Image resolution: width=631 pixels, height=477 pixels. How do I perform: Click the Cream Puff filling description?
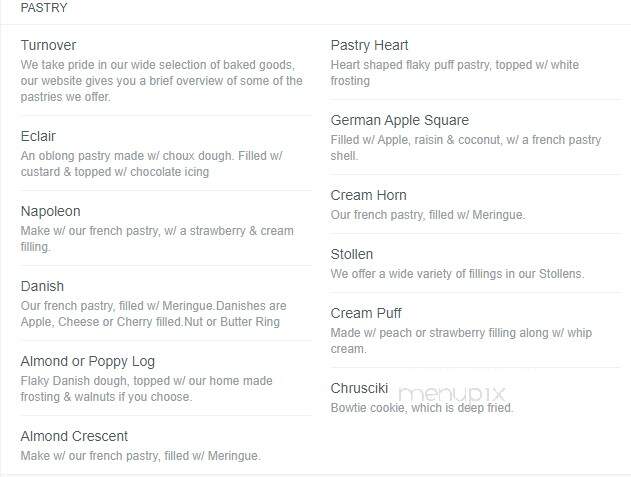pyautogui.click(x=461, y=341)
